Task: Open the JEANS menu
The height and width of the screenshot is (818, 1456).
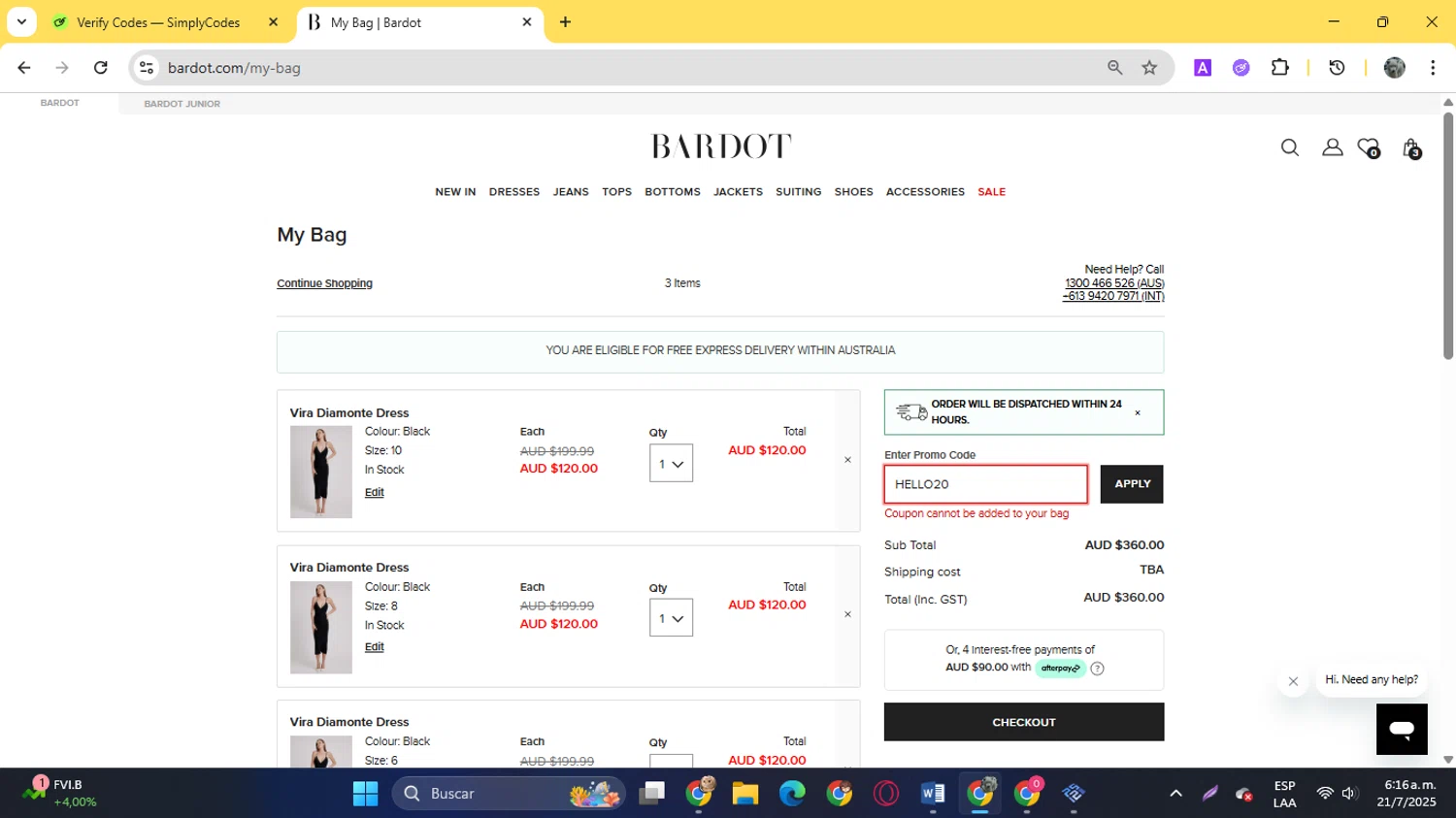Action: pyautogui.click(x=571, y=192)
